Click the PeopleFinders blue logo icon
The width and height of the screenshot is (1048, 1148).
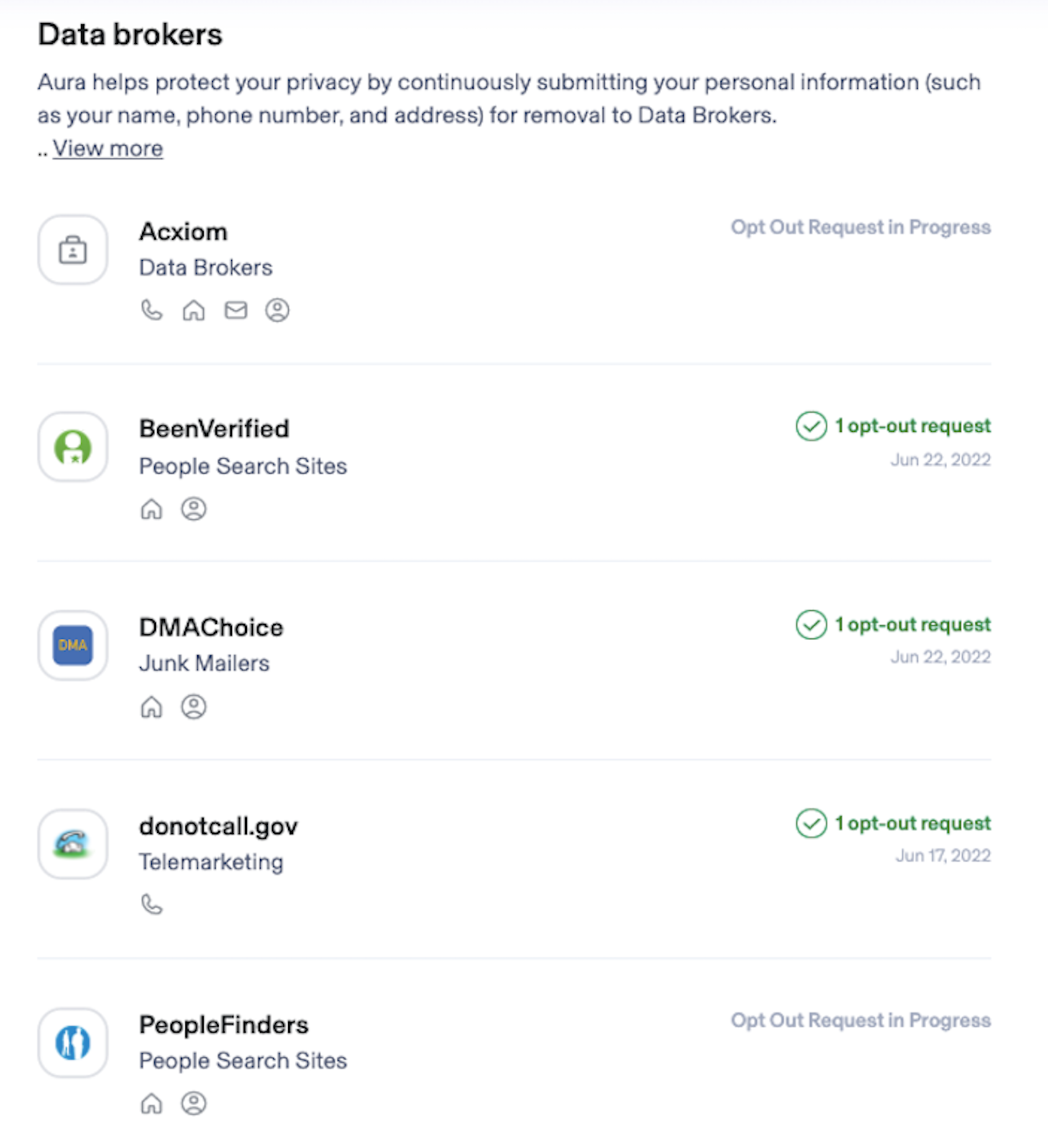[73, 1043]
